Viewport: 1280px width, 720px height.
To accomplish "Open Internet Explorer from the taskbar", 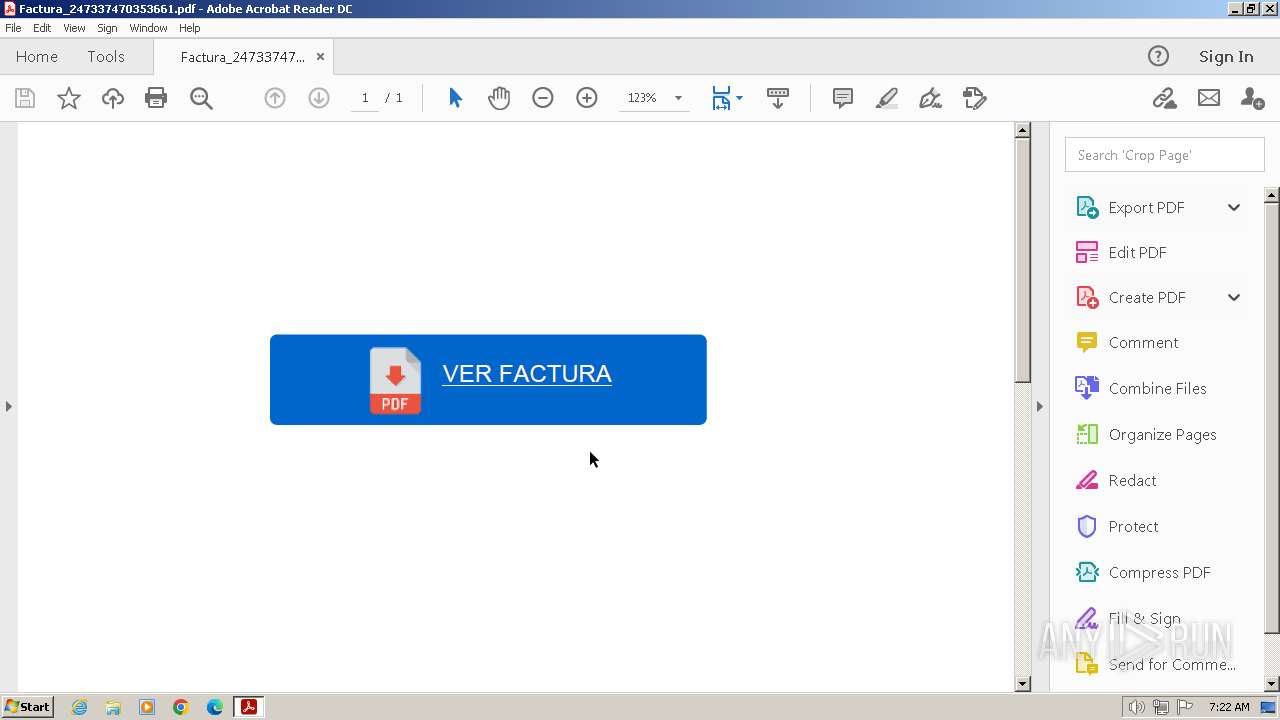I will (x=79, y=707).
